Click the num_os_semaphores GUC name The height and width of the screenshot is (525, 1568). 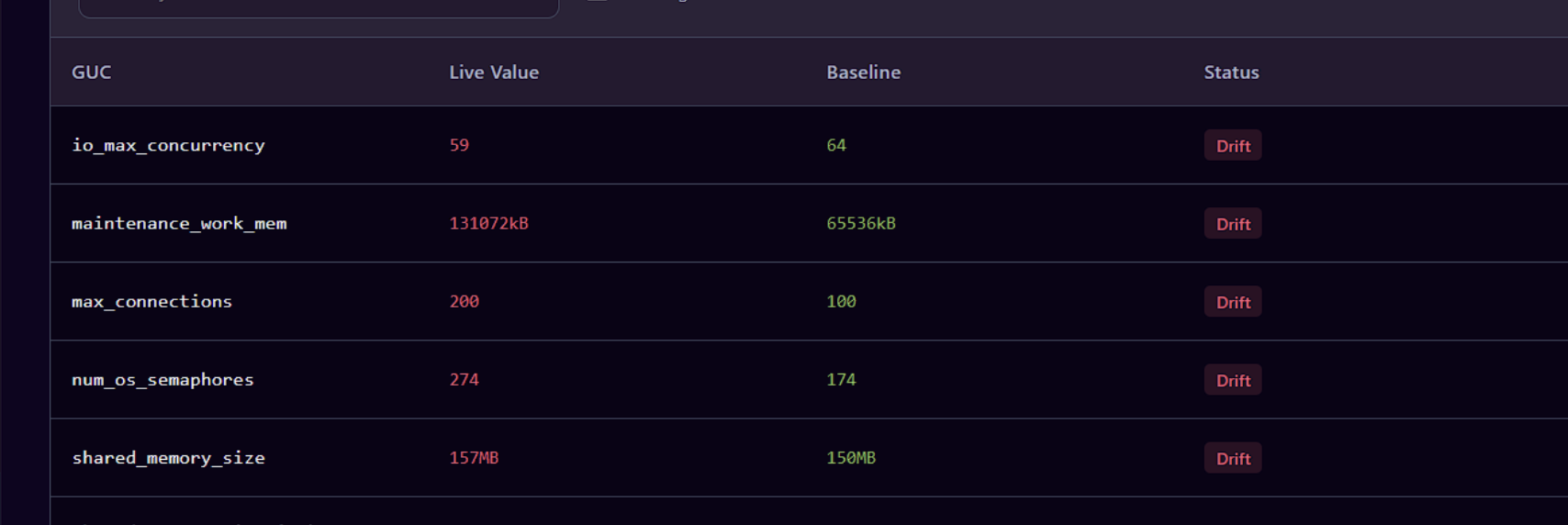point(162,379)
